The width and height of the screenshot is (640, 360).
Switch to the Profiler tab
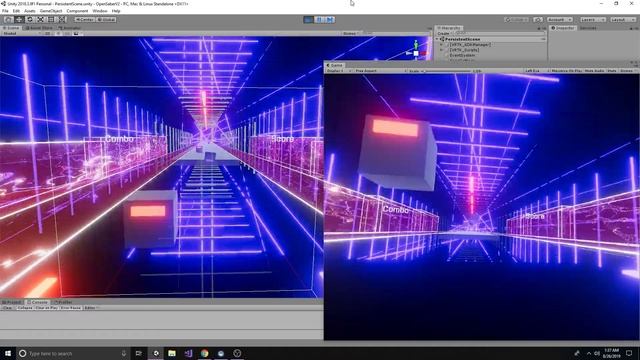click(63, 302)
